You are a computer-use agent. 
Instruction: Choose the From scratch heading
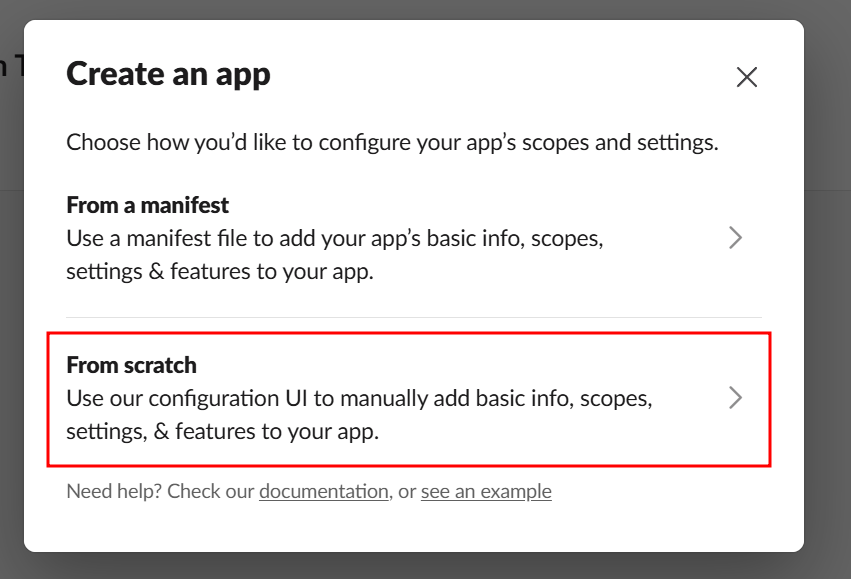131,365
